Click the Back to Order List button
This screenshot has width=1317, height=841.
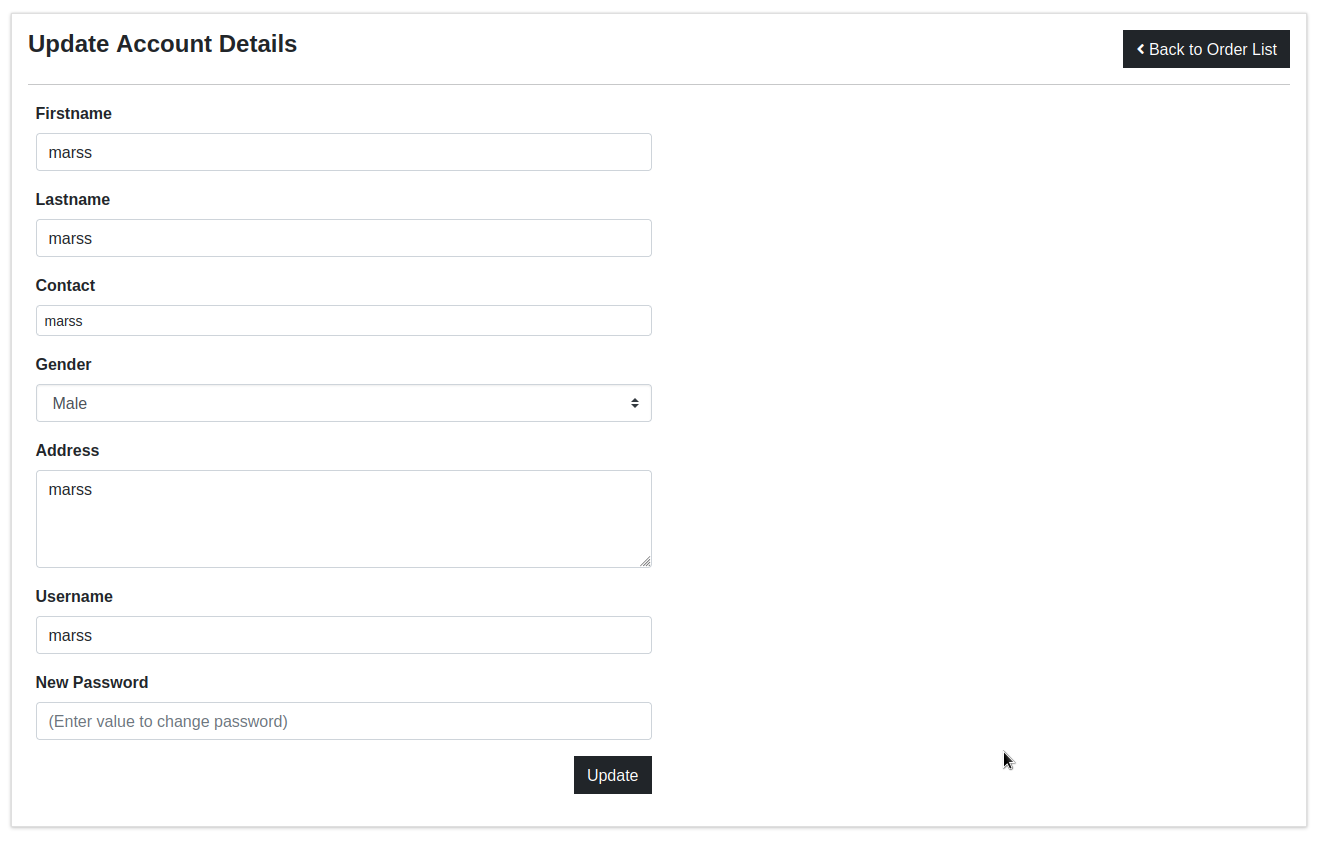tap(1206, 49)
